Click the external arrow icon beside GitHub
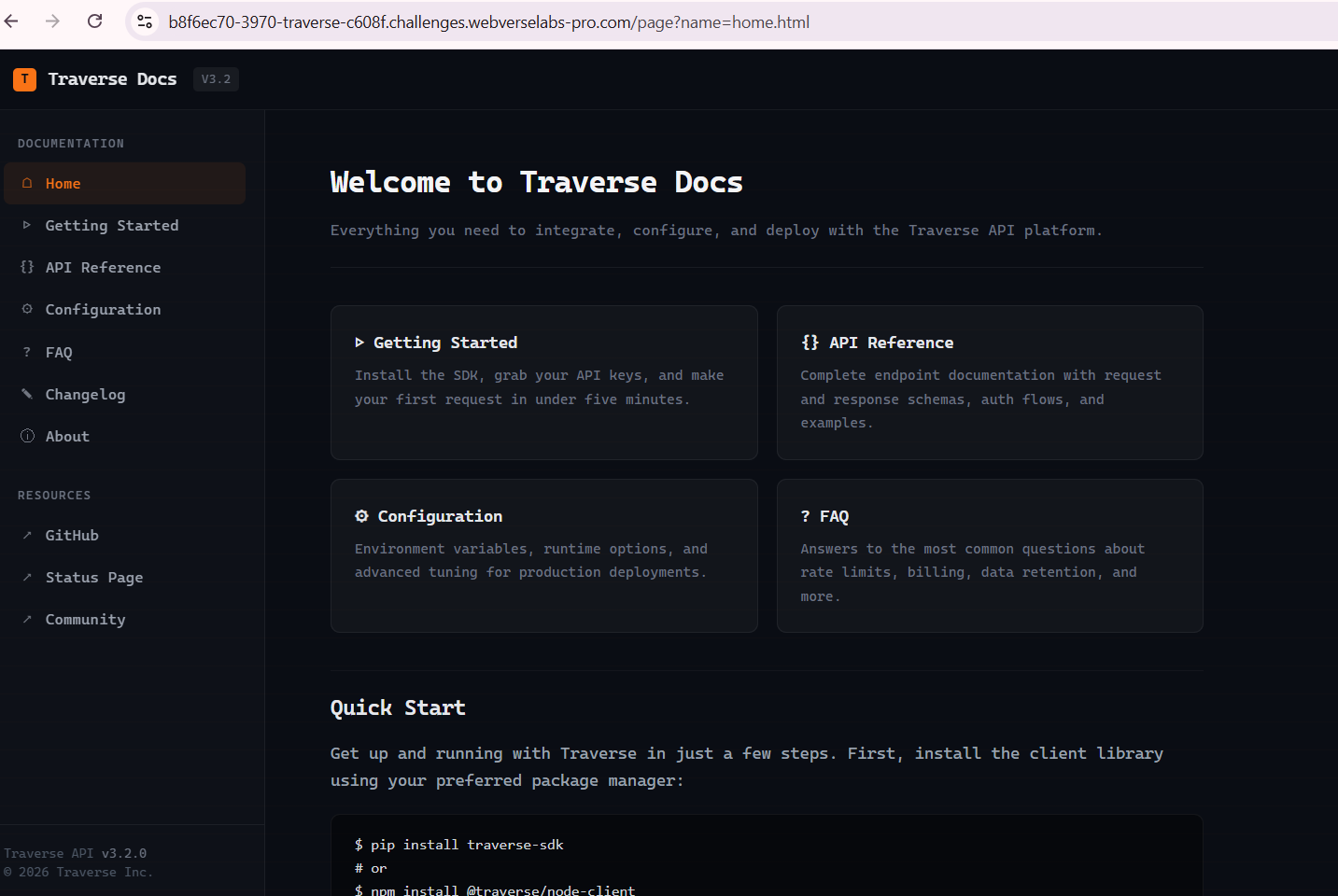Screen dimensions: 1338x896 (x=27, y=535)
